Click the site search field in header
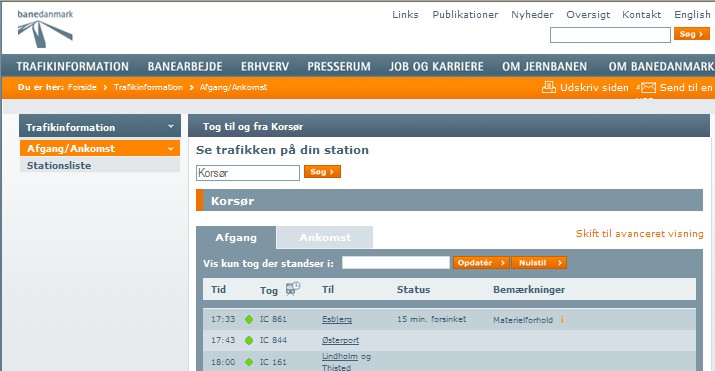715x371 pixels. [x=610, y=35]
